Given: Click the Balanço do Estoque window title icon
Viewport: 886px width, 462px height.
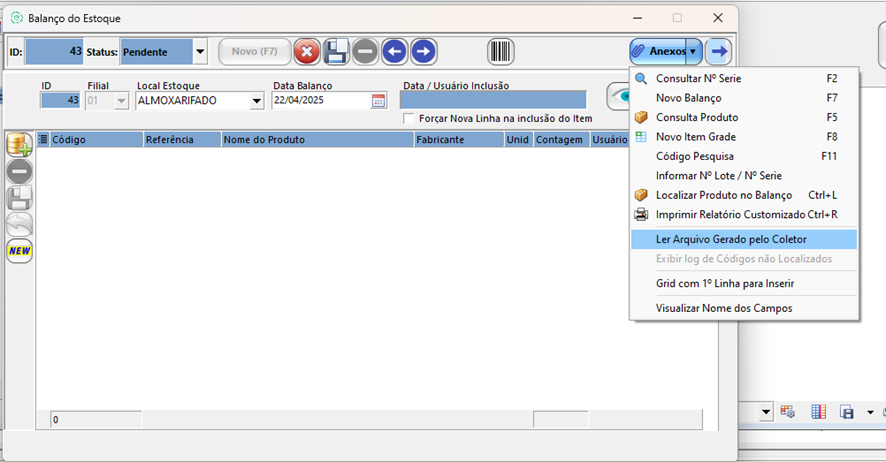Looking at the screenshot, I should pyautogui.click(x=18, y=18).
